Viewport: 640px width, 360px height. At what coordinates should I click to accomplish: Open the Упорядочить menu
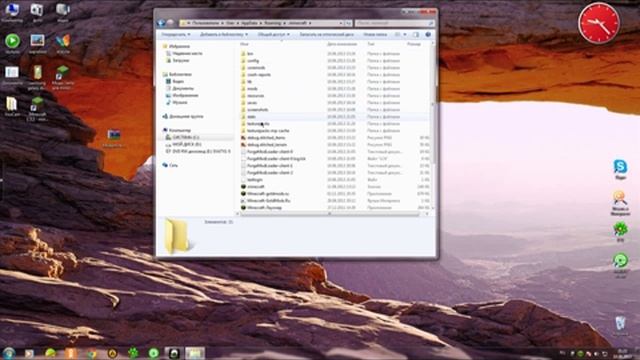176,35
